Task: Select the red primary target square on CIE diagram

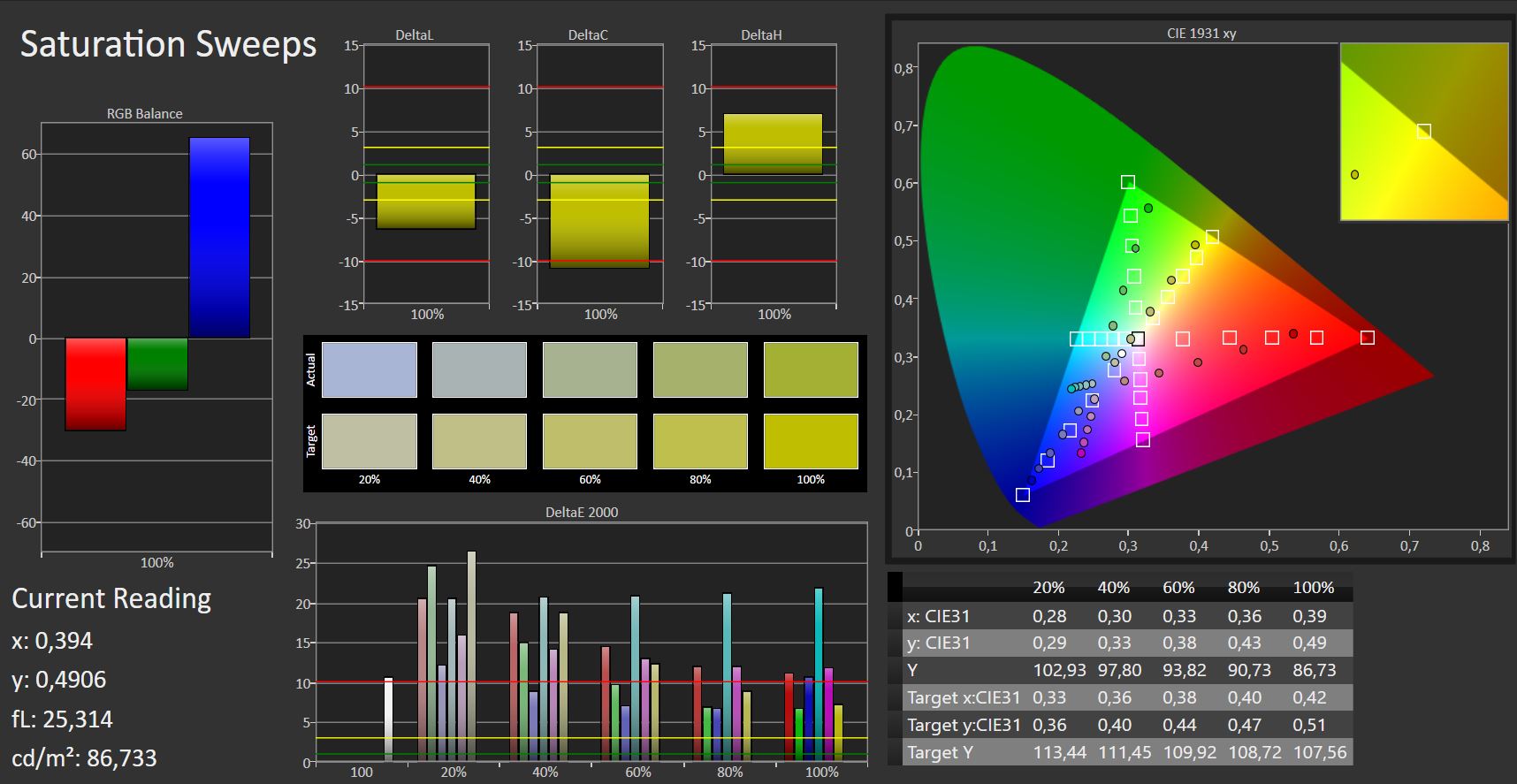Action: [1368, 338]
